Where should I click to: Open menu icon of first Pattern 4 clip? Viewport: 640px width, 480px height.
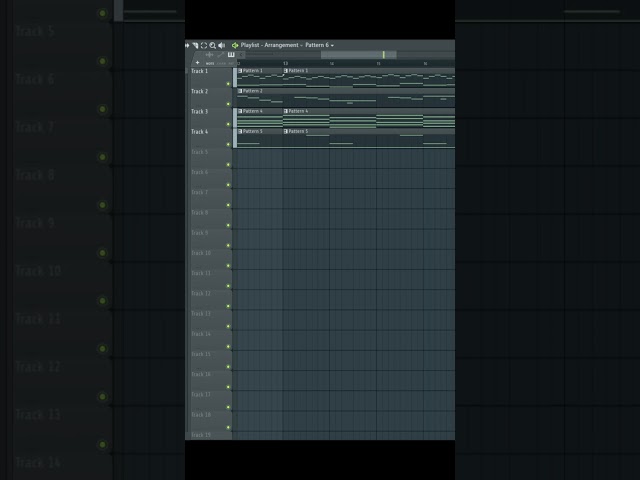(x=240, y=111)
